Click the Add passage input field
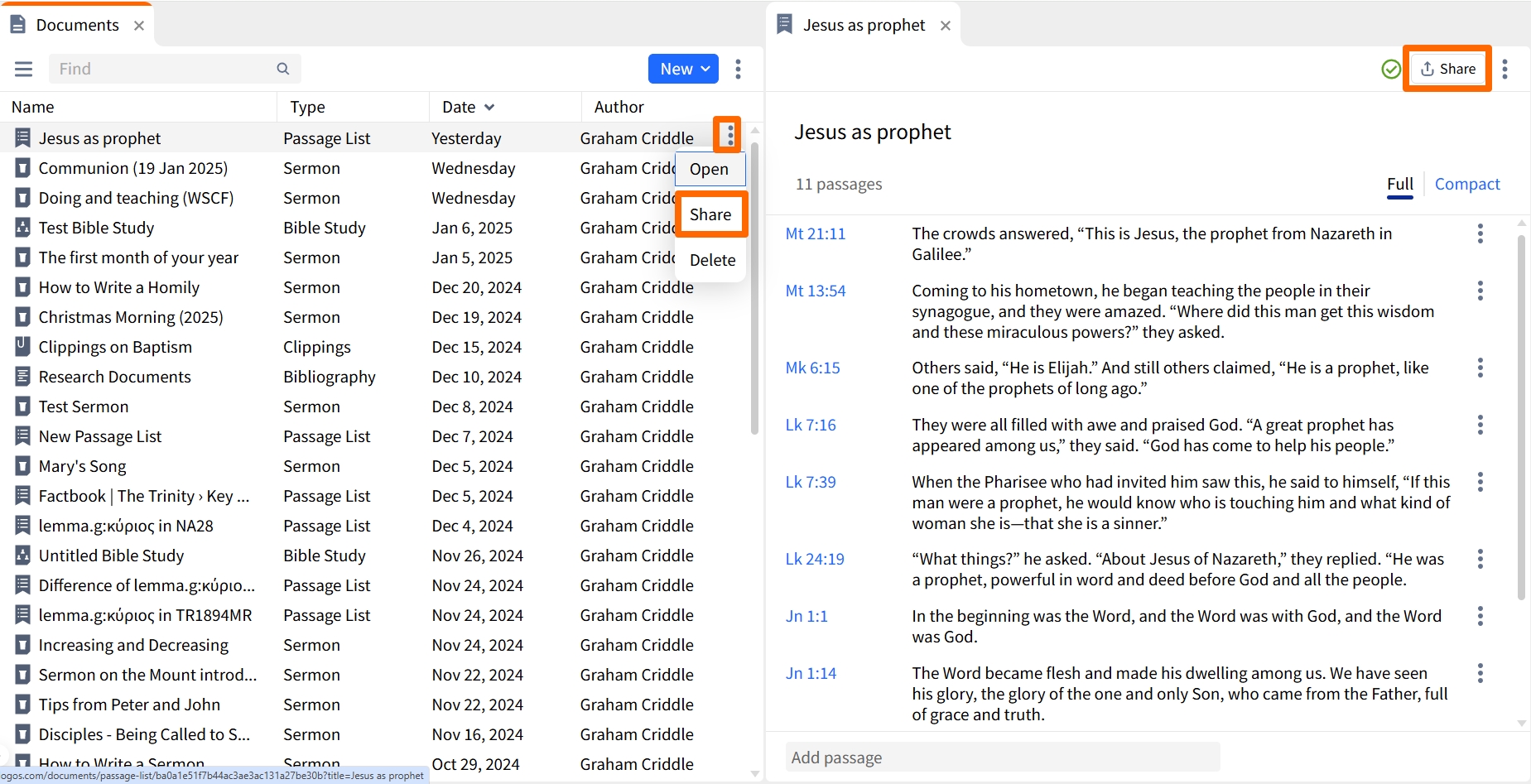The height and width of the screenshot is (784, 1531). coord(1003,757)
